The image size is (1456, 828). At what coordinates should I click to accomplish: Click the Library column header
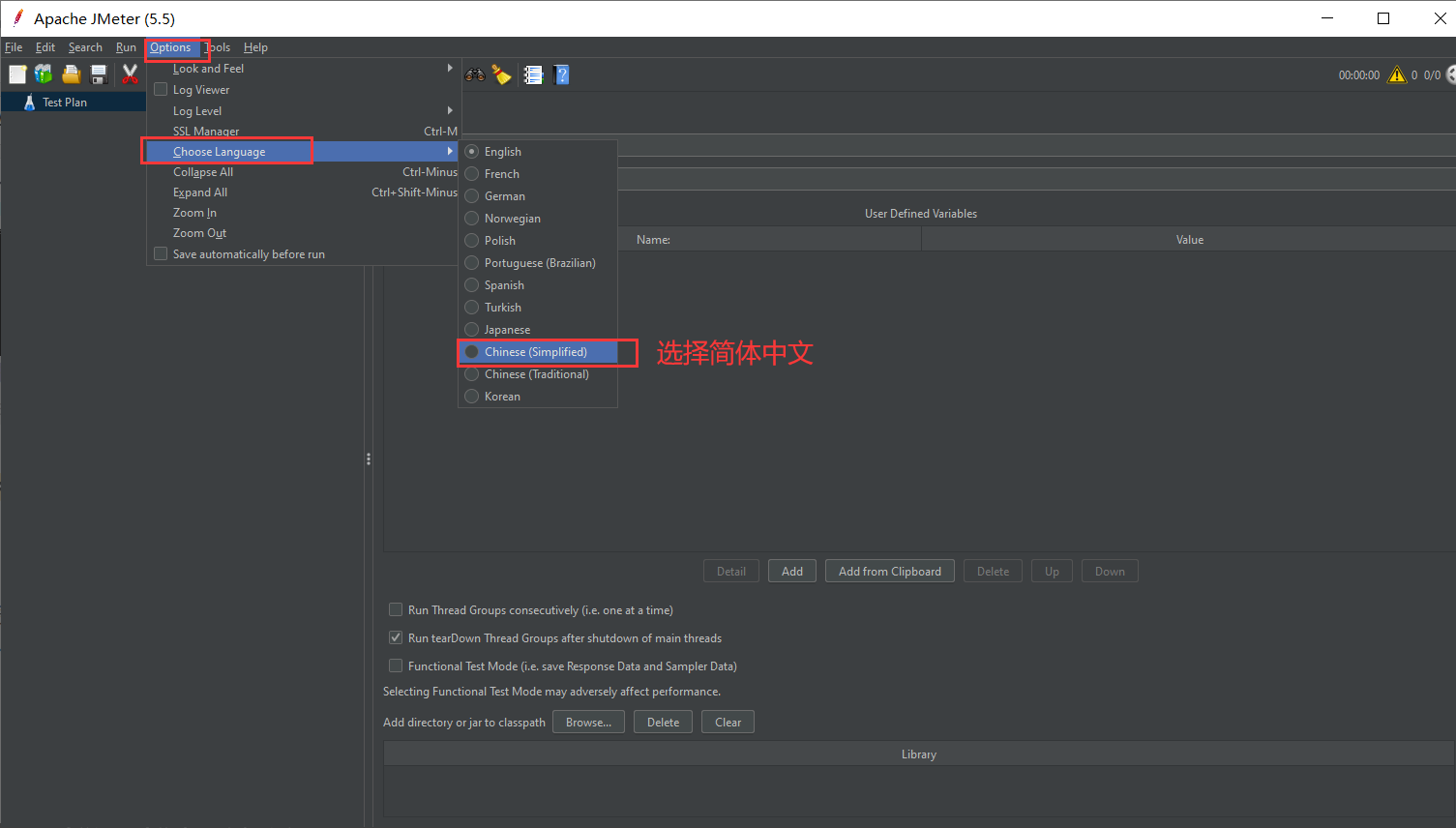pos(919,754)
